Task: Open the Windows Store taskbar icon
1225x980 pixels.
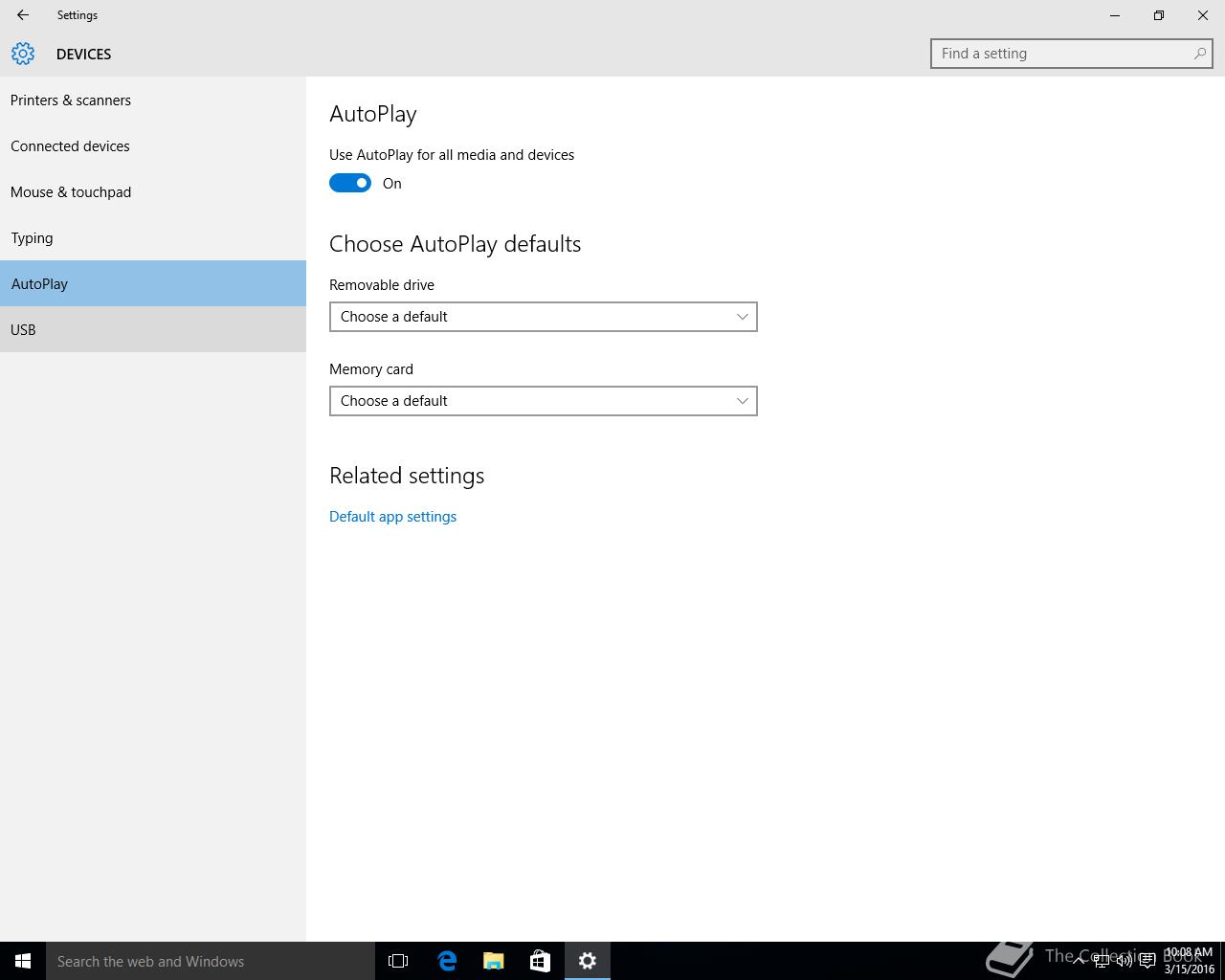Action: [x=540, y=961]
